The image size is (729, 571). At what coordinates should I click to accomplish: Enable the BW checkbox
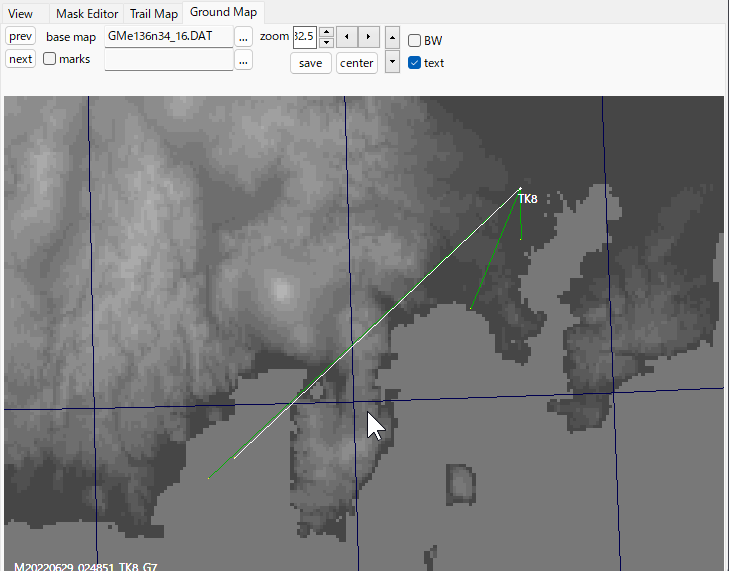click(414, 41)
